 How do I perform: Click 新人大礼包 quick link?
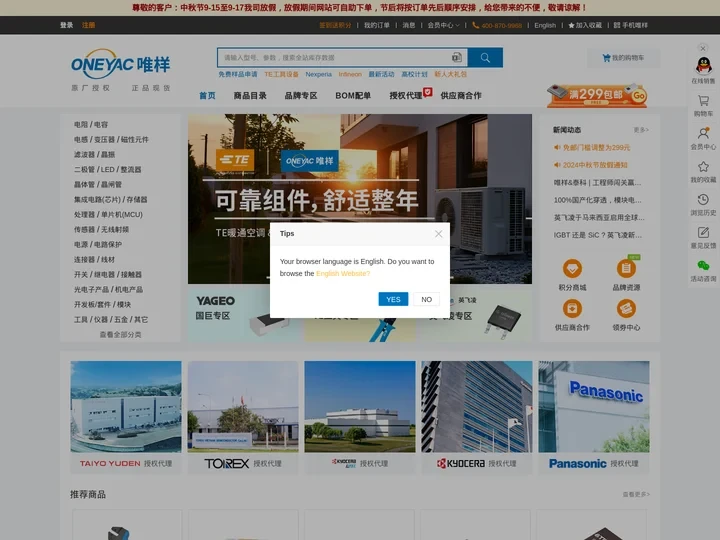point(450,74)
